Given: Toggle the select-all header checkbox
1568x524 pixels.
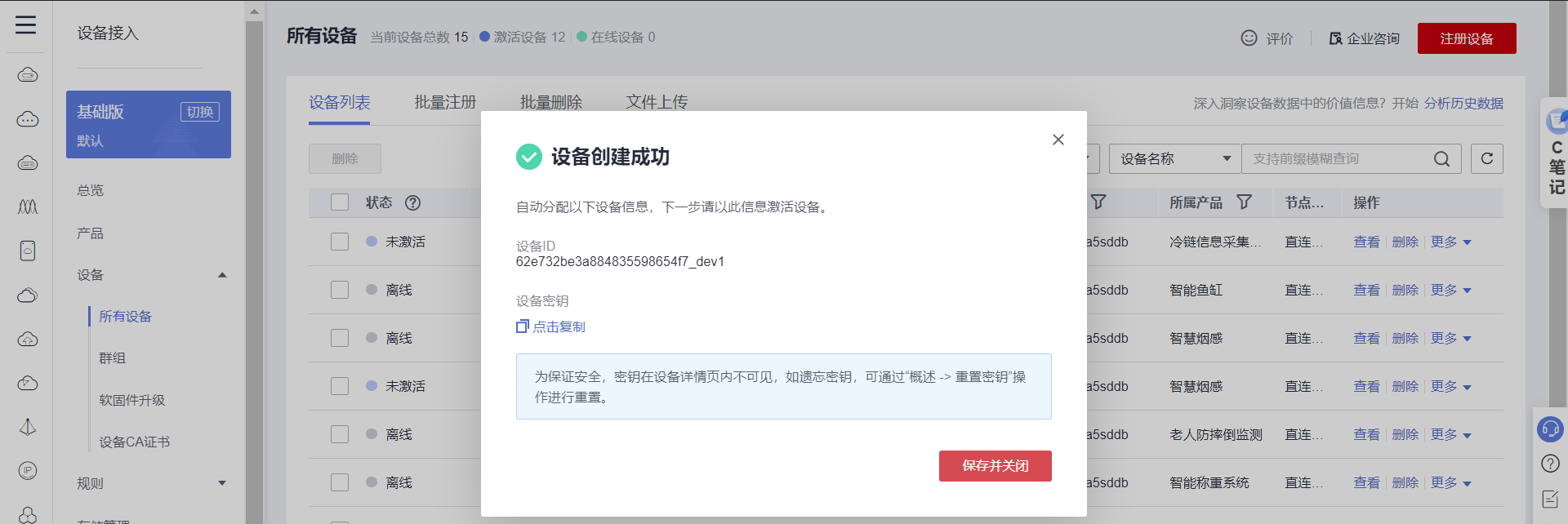Looking at the screenshot, I should (x=340, y=202).
